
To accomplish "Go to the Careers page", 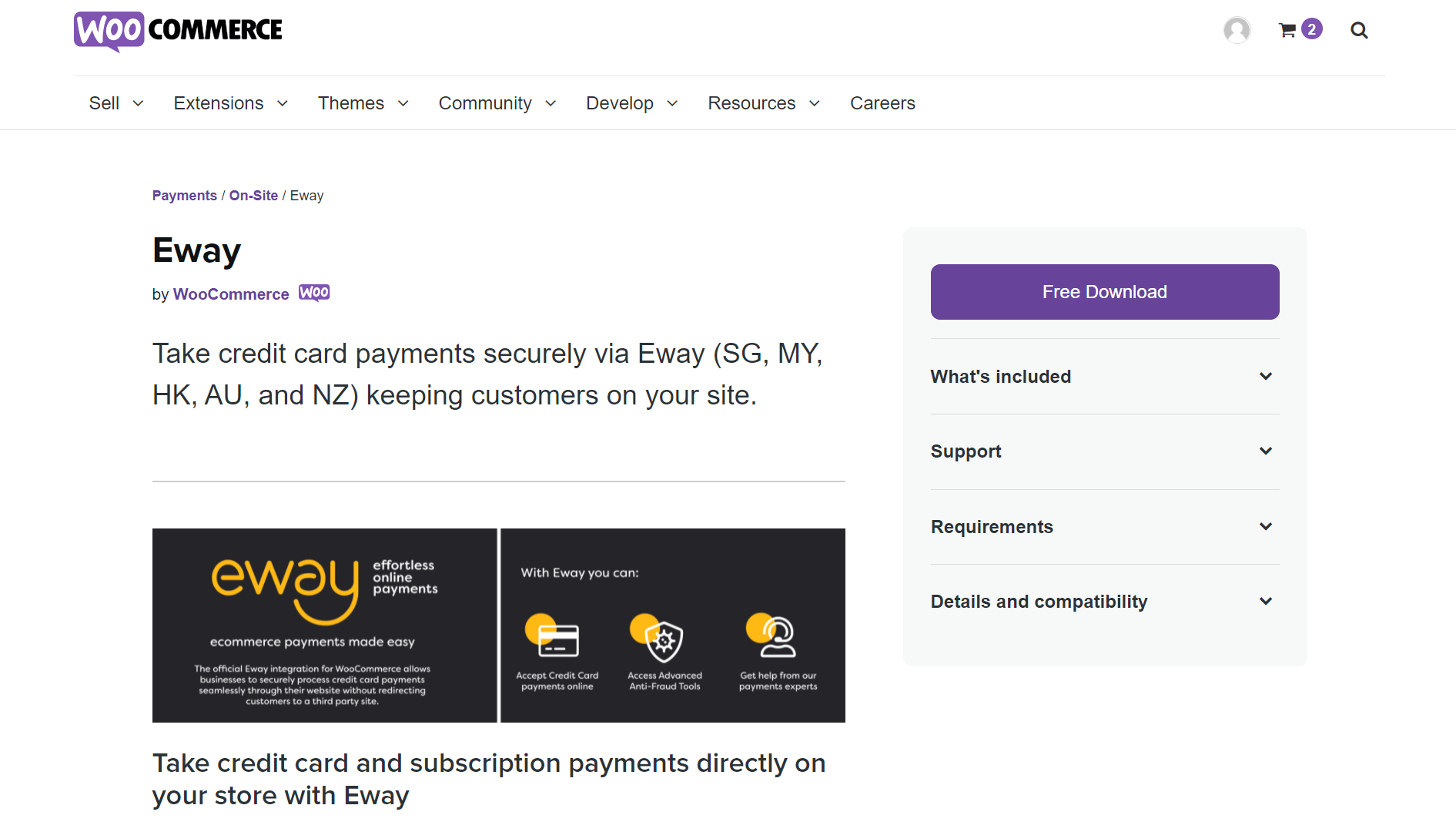I will click(x=882, y=103).
